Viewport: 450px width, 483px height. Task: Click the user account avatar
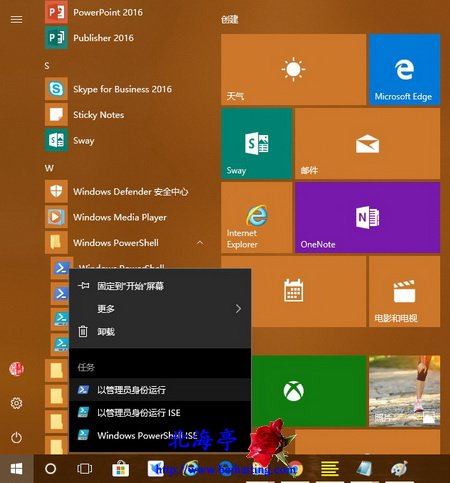[x=16, y=369]
